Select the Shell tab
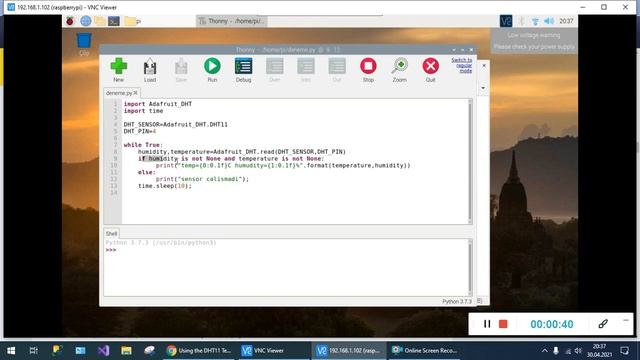 pyautogui.click(x=111, y=233)
